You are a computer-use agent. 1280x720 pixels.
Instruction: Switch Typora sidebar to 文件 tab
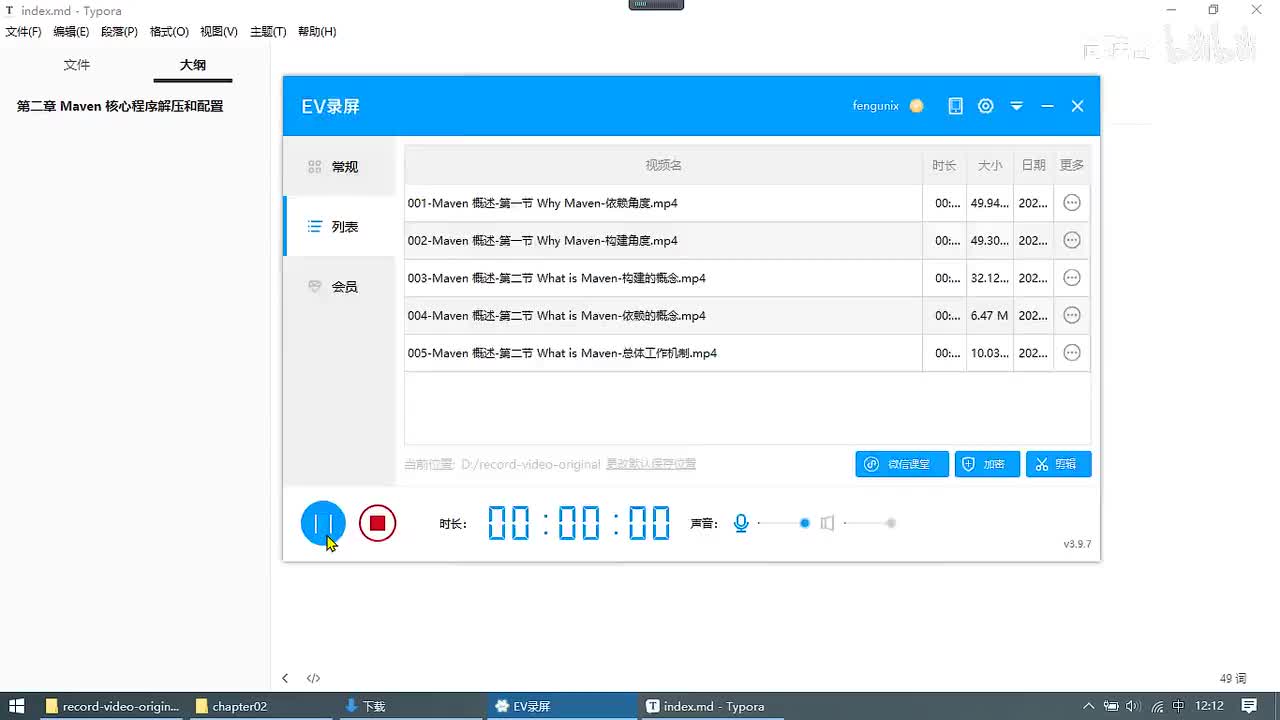tap(77, 65)
